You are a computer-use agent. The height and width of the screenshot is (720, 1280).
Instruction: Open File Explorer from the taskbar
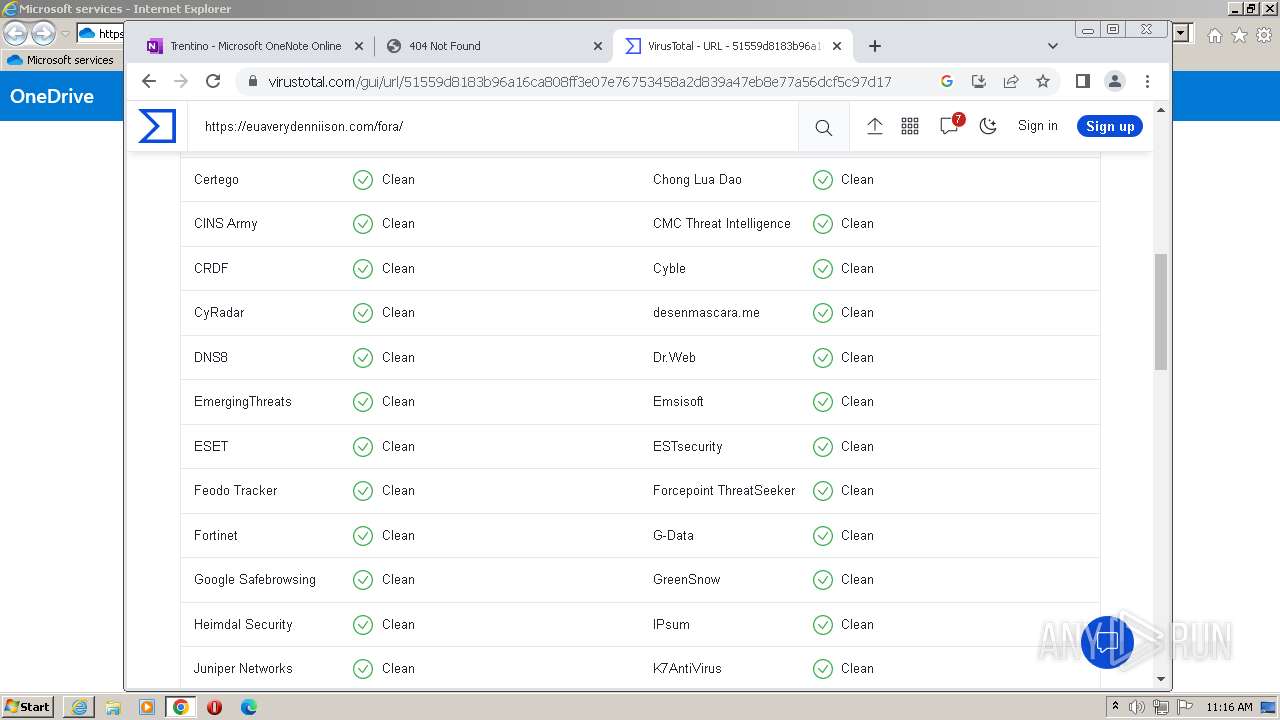113,707
